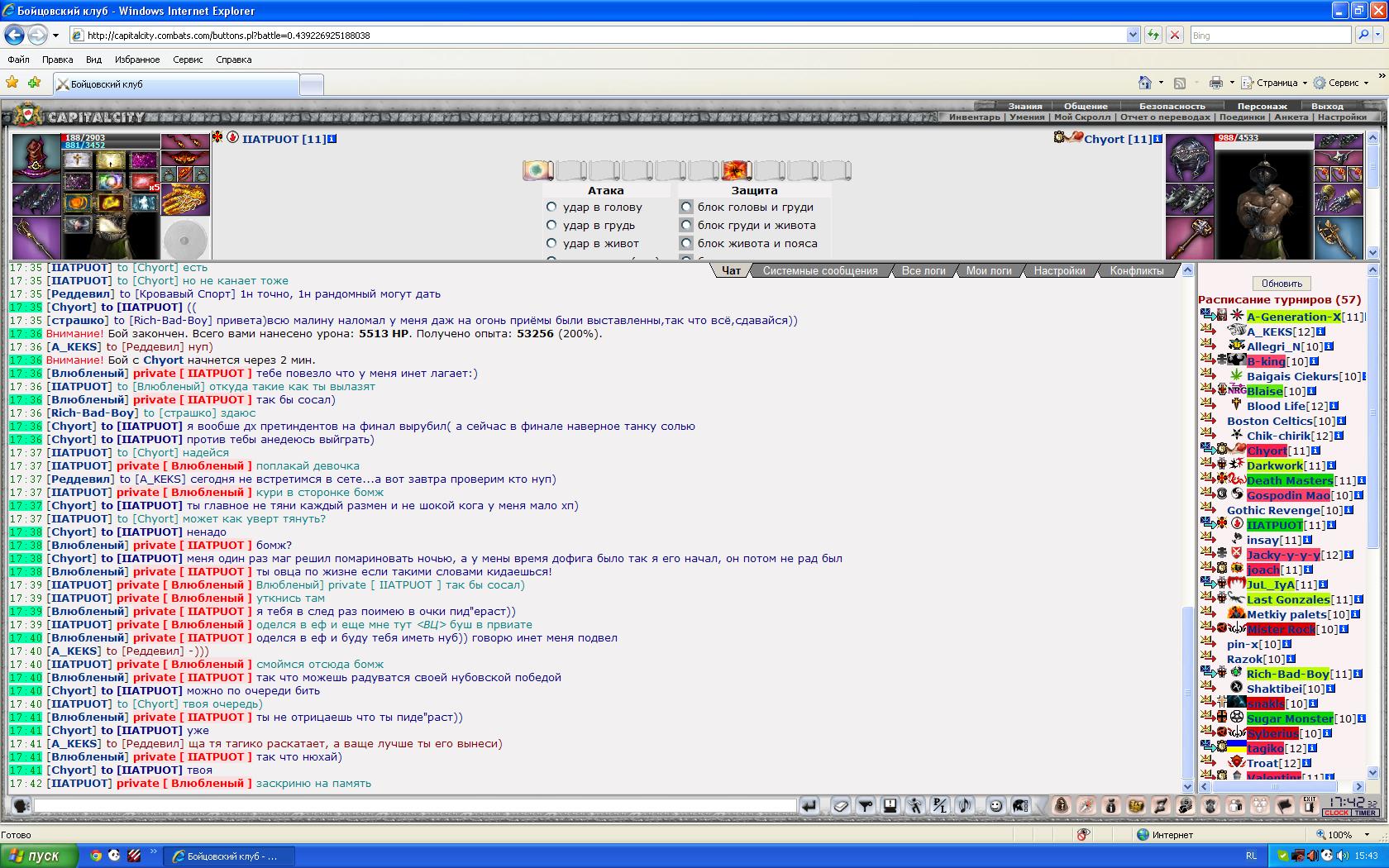
Task: Click the golden gloves equipment slot
Action: (185, 199)
